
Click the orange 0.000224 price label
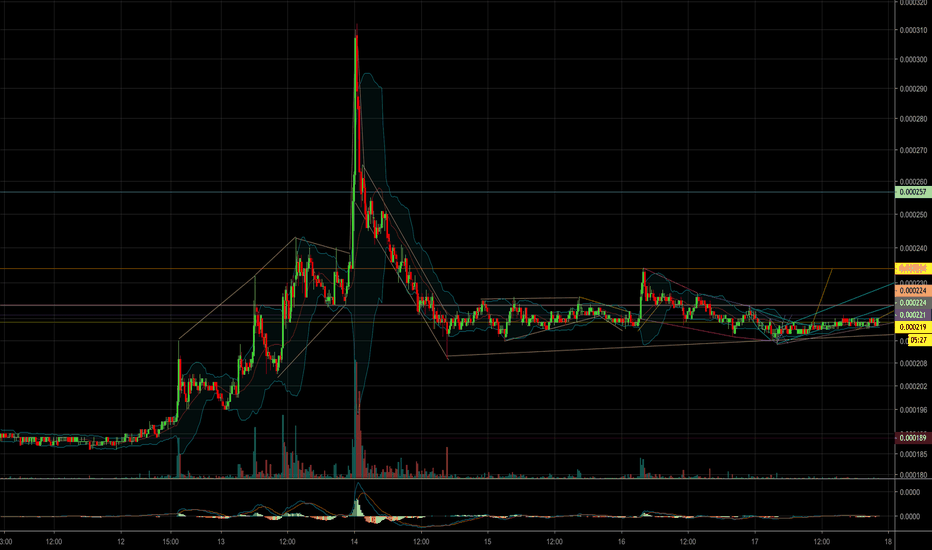click(913, 291)
